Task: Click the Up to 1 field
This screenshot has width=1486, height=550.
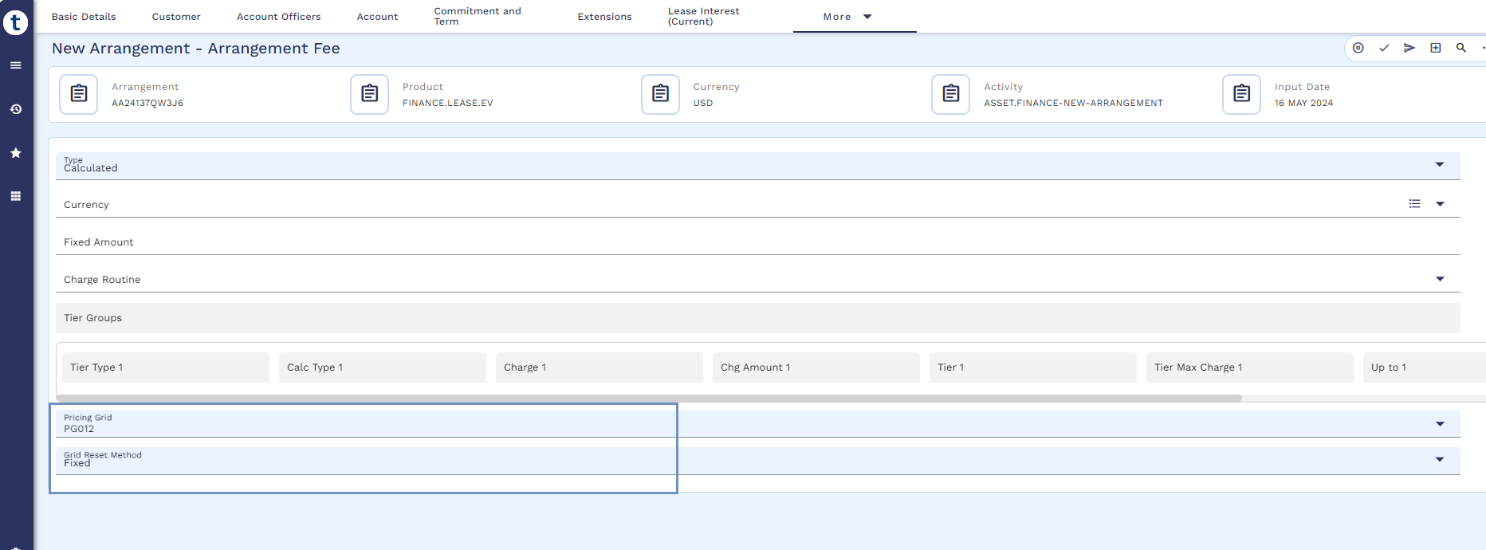Action: (1424, 367)
